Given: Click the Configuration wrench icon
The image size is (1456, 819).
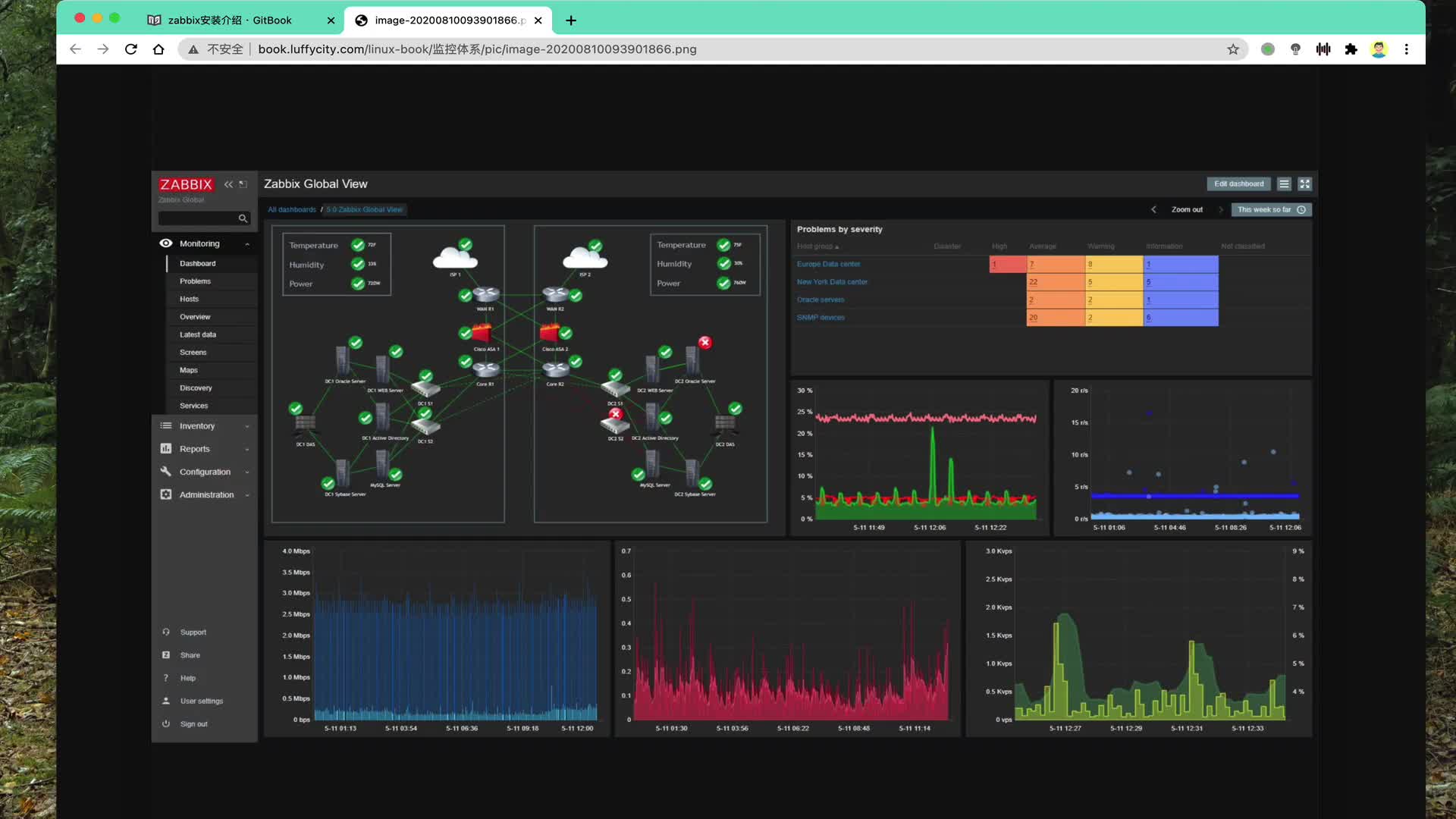Looking at the screenshot, I should (166, 472).
